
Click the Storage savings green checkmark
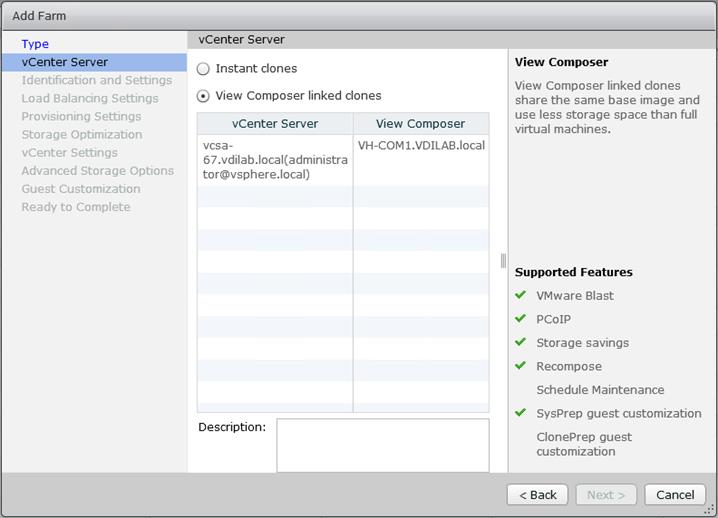[x=521, y=342]
